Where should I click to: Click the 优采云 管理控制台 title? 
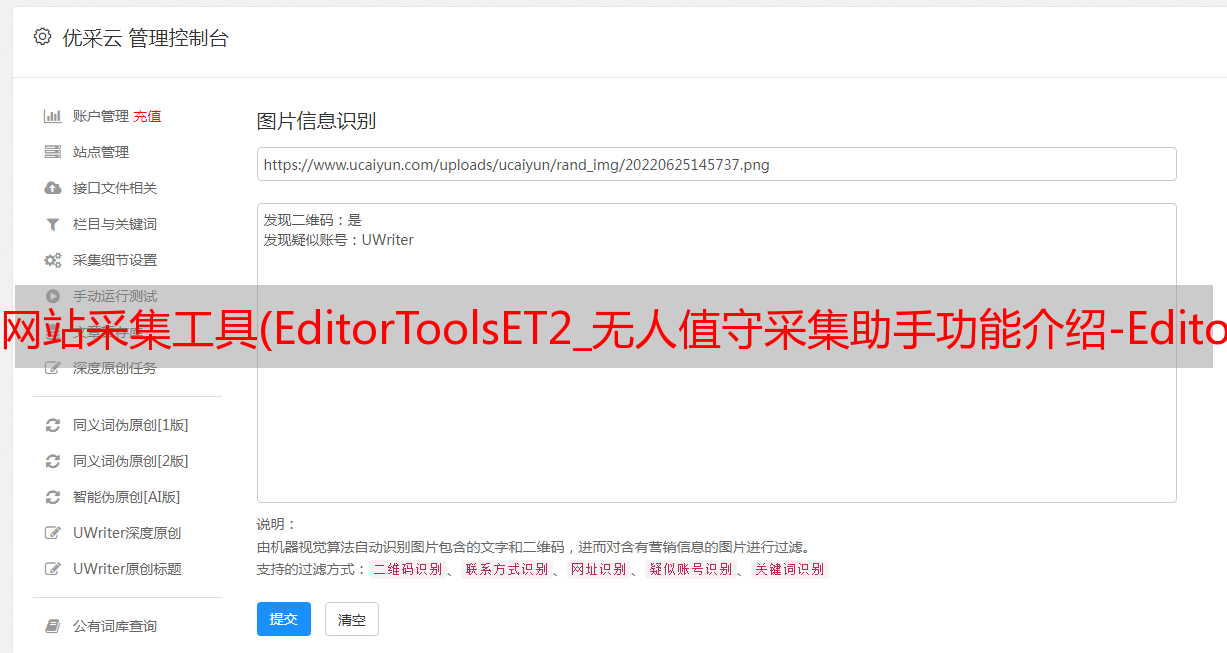(x=145, y=38)
